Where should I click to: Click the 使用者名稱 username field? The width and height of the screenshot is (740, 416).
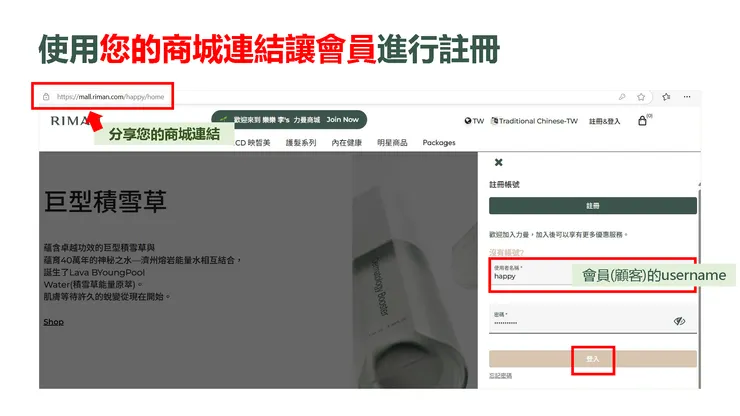click(593, 274)
